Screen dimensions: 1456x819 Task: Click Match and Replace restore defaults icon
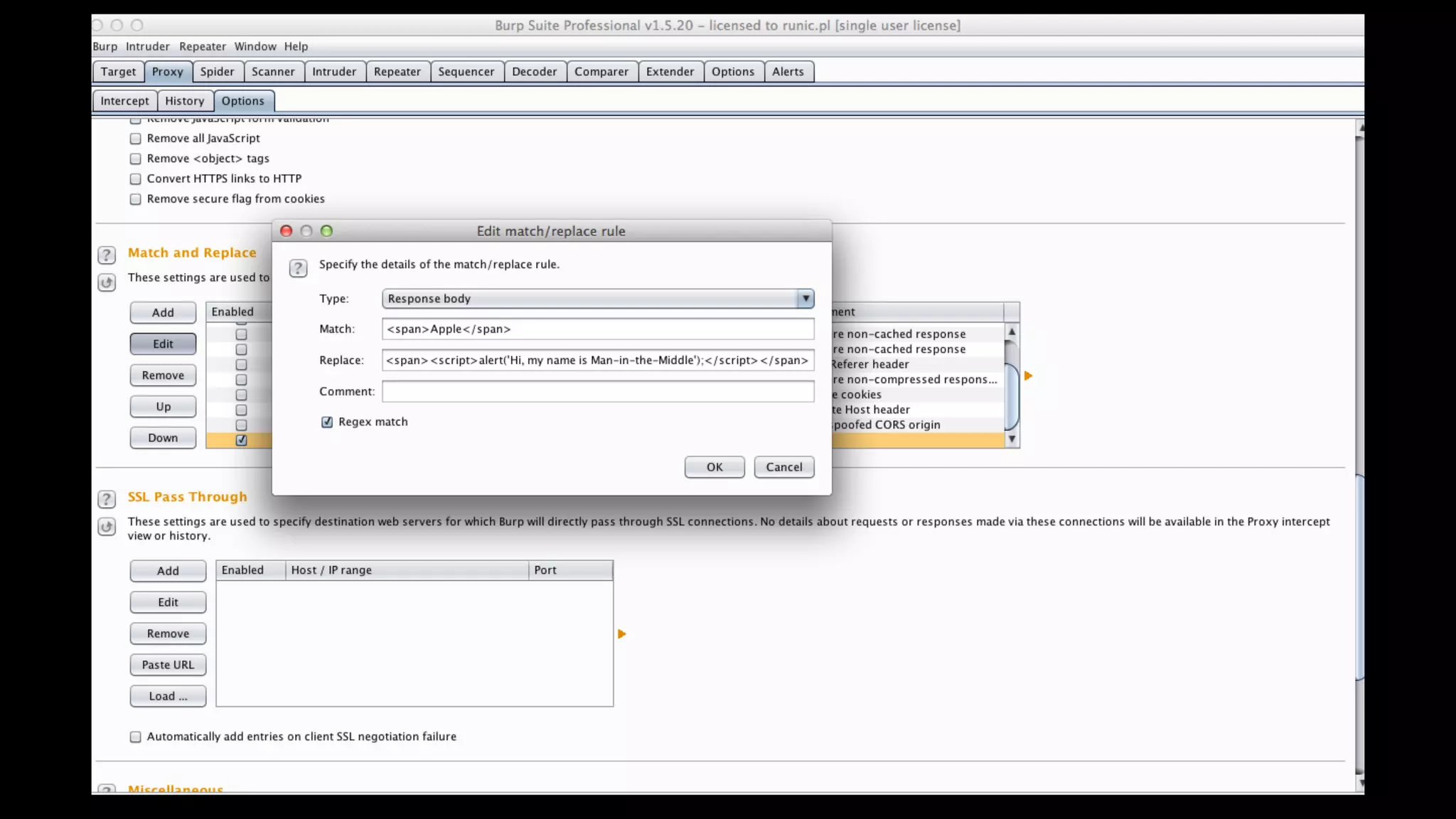coord(107,282)
